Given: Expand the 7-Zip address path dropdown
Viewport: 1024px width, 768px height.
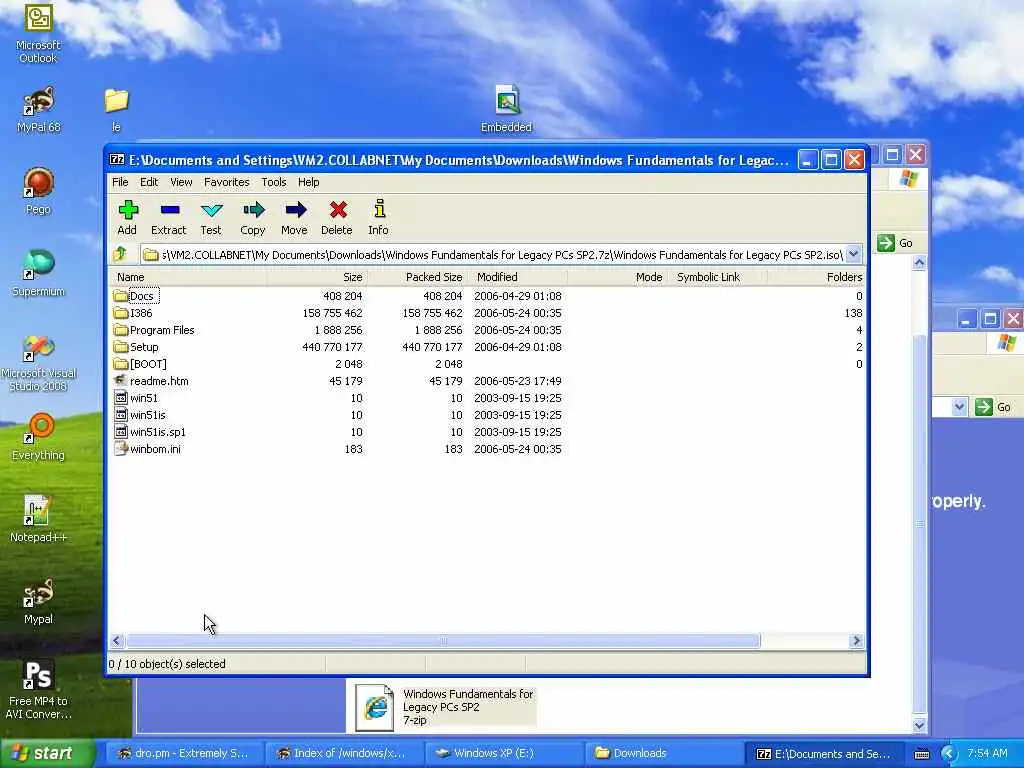Looking at the screenshot, I should [x=854, y=254].
